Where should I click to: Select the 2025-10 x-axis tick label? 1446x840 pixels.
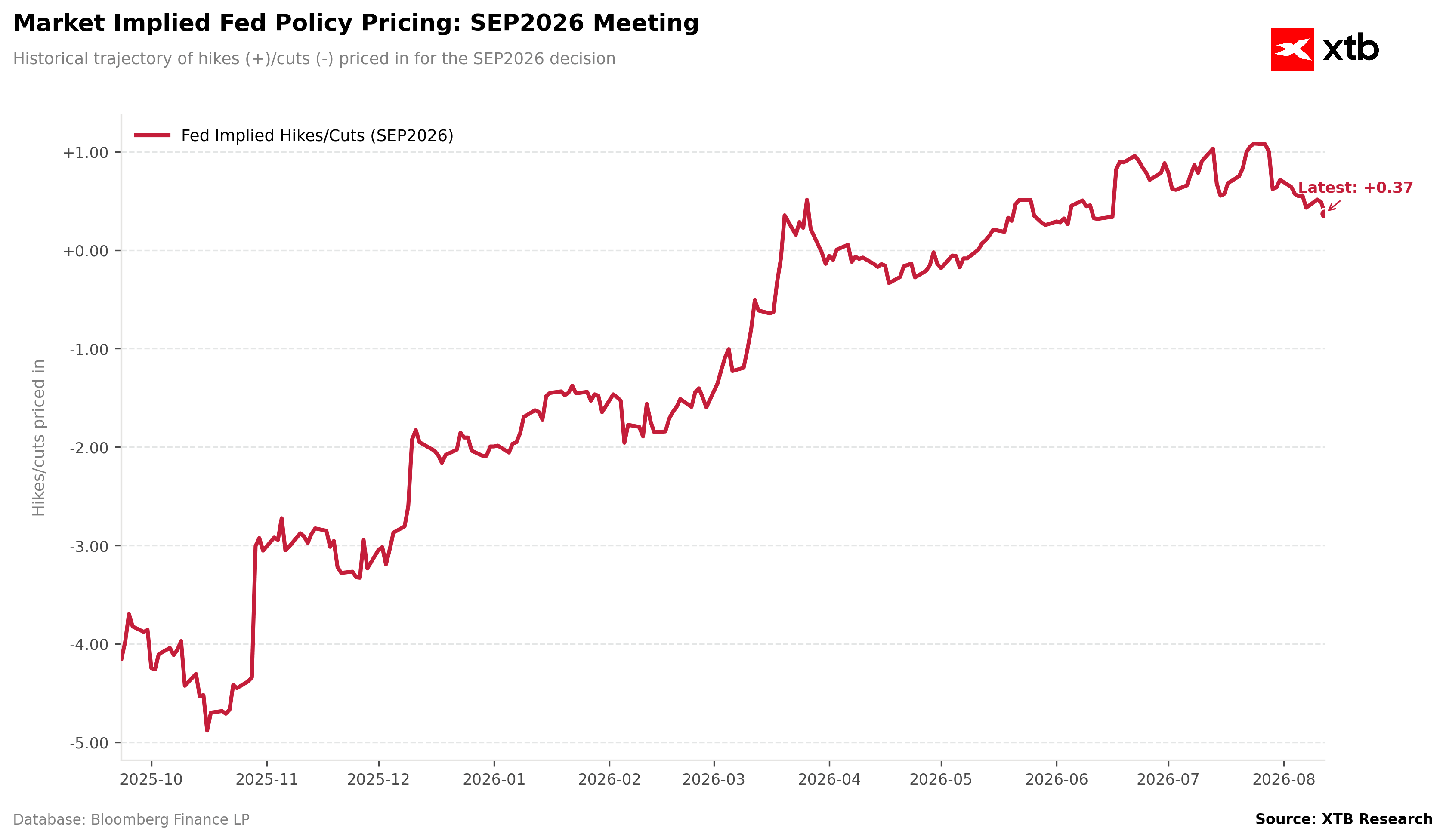[x=151, y=780]
